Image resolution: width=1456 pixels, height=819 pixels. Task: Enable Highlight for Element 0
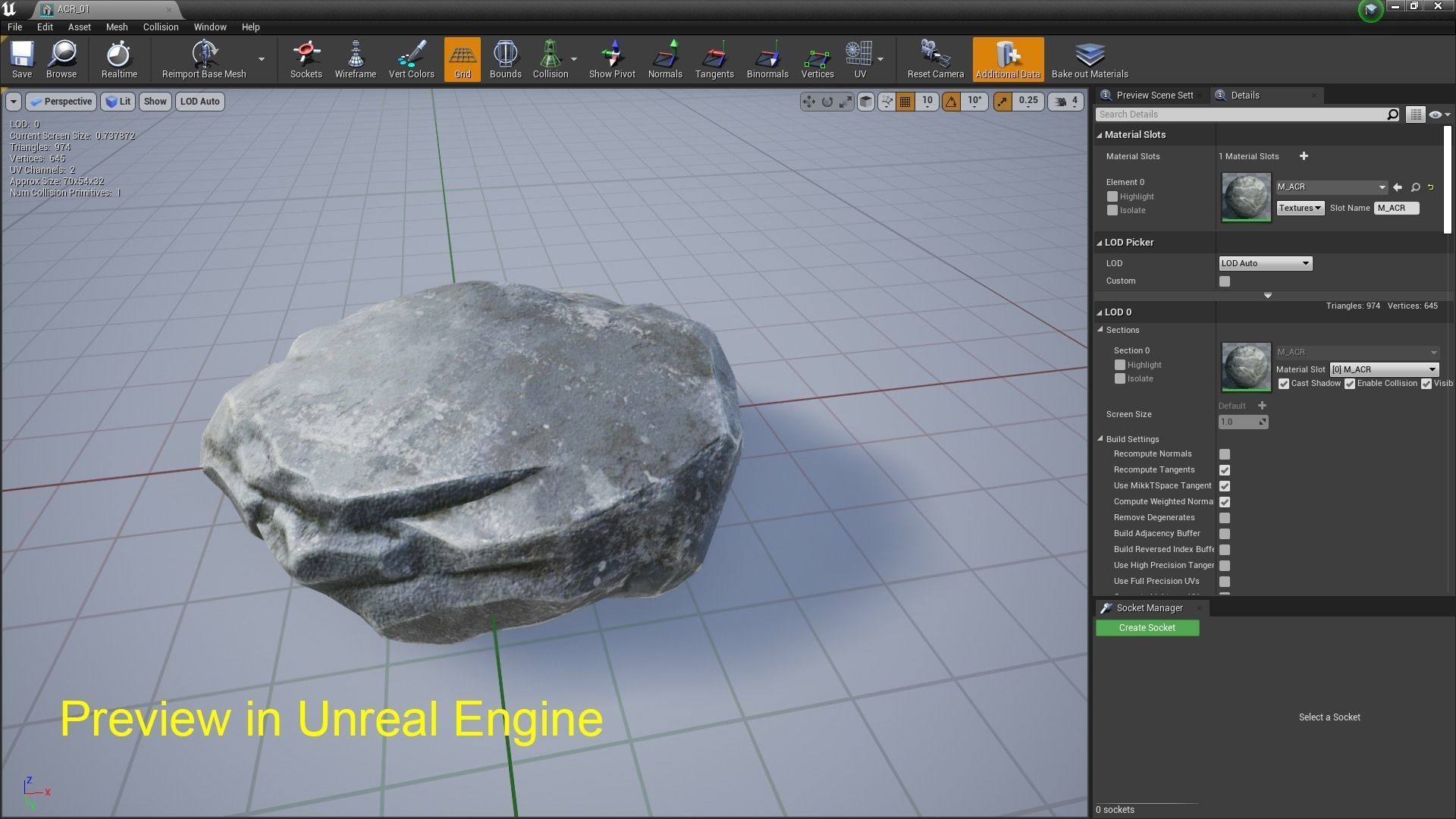(1112, 196)
